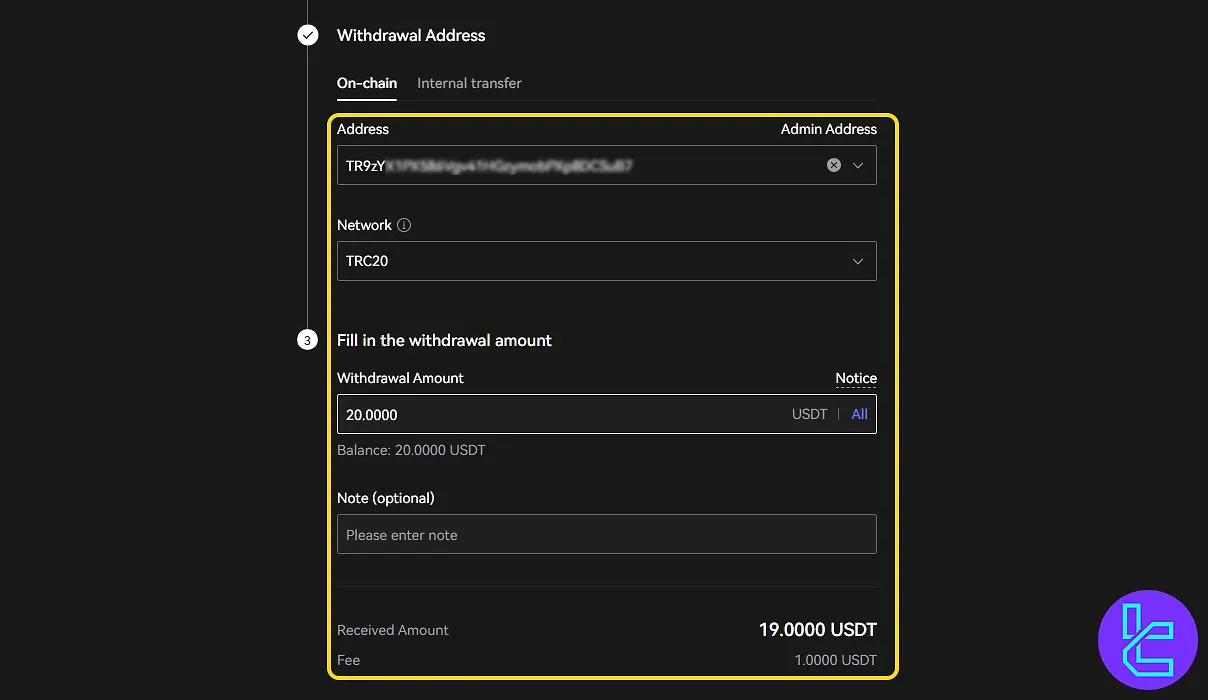Screen dimensions: 1208x700
Task: Open the withdrawal Notice link
Action: [856, 378]
